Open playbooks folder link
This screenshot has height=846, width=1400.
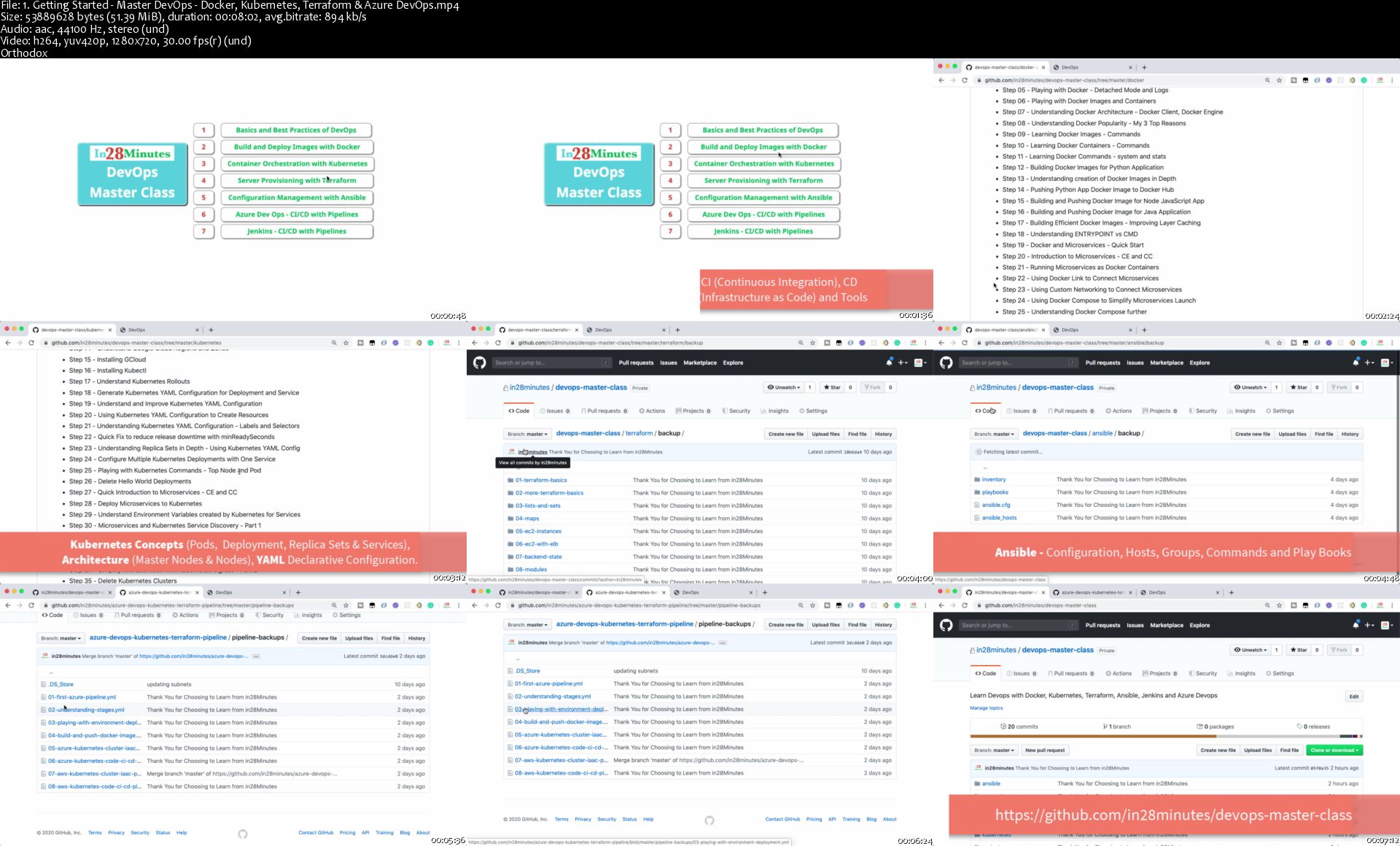pos(995,492)
